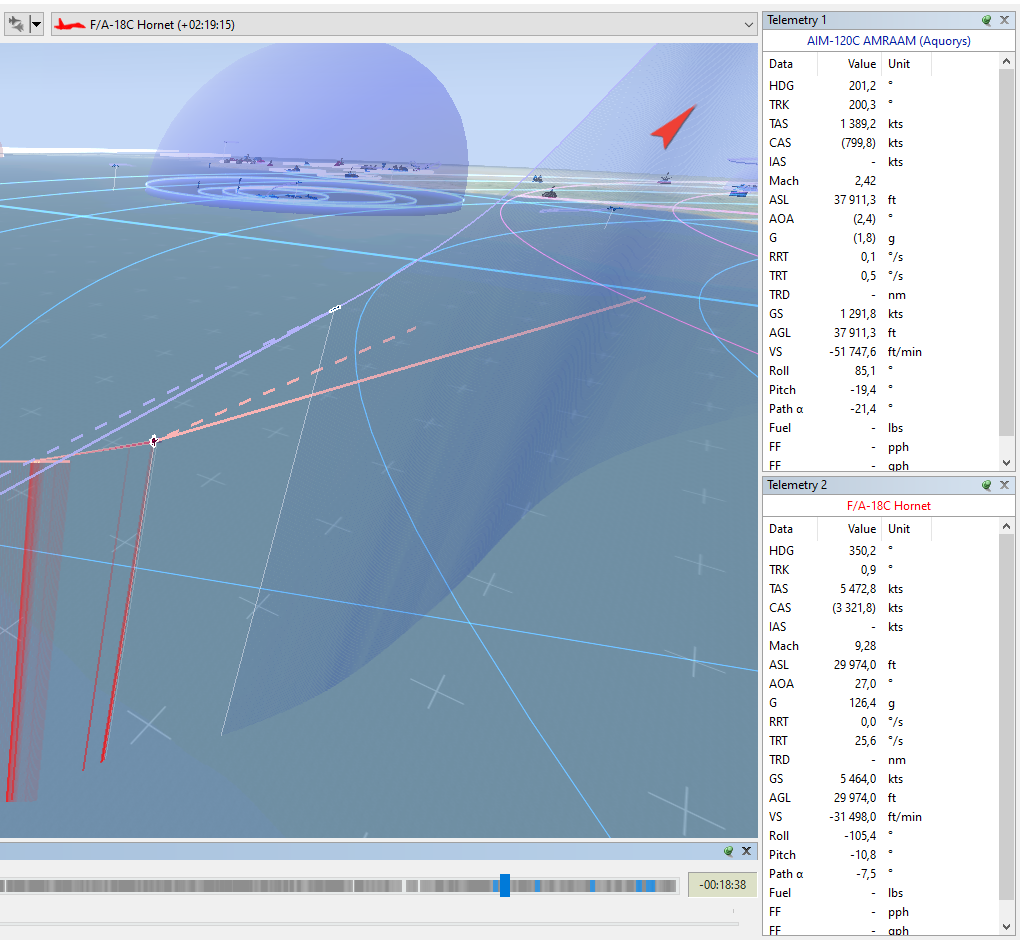Image resolution: width=1020 pixels, height=940 pixels.
Task: Toggle the pin on the Telemetry 1 panel
Action: [x=986, y=20]
